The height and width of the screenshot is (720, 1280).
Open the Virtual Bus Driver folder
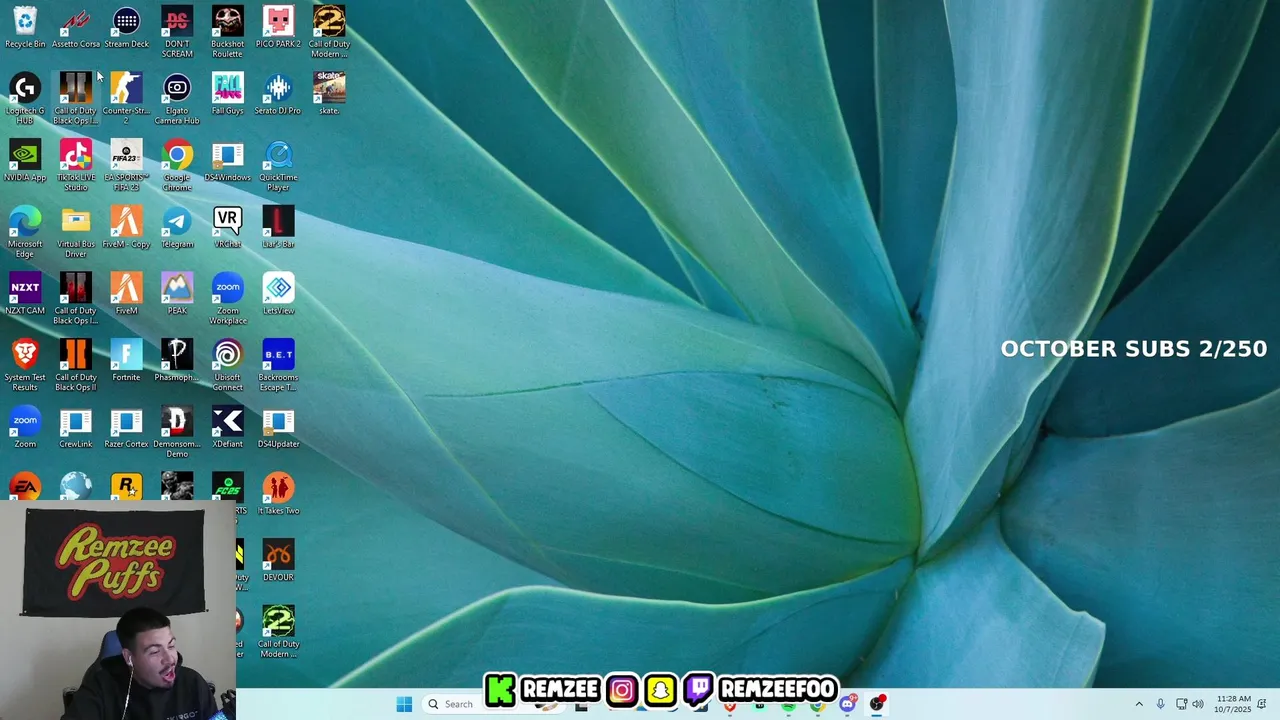[x=76, y=232]
